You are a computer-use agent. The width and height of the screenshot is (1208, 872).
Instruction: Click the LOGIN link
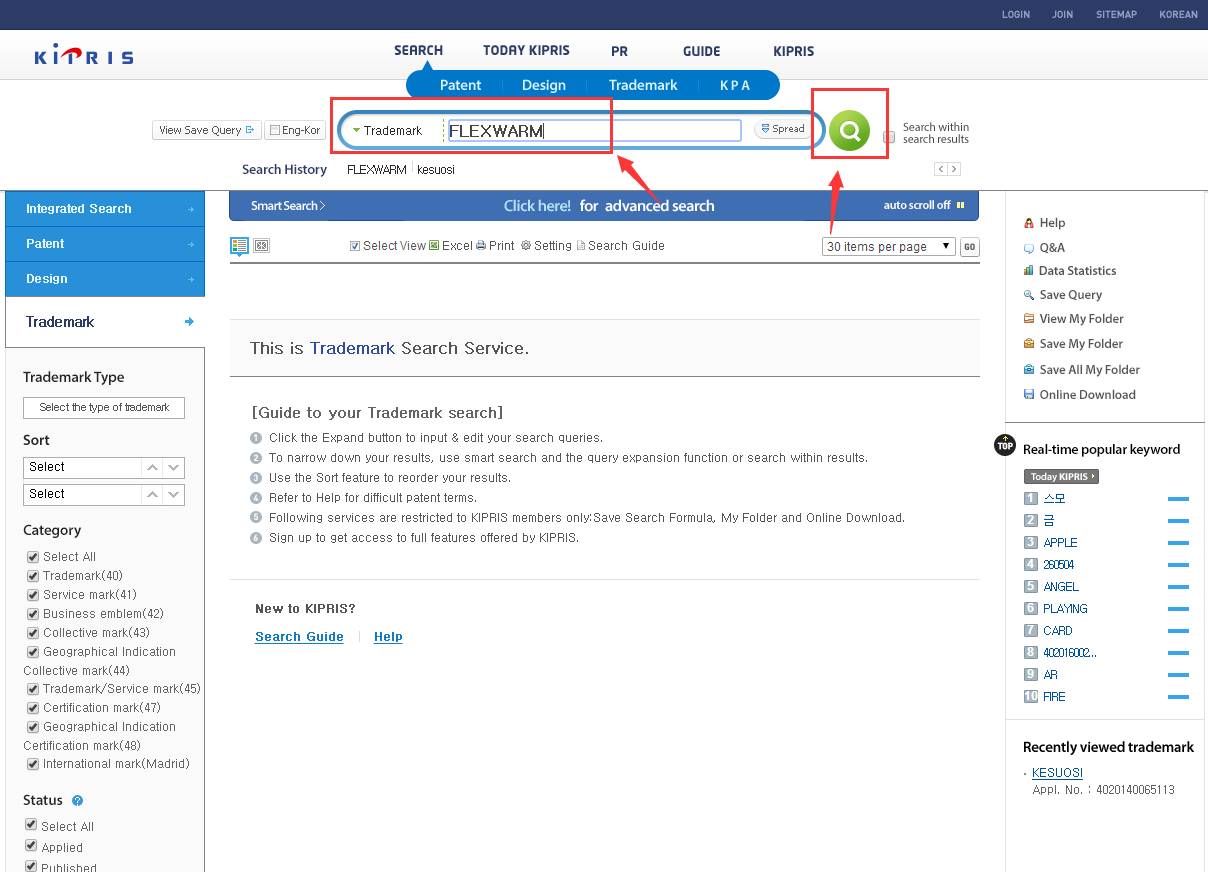[x=1016, y=14]
